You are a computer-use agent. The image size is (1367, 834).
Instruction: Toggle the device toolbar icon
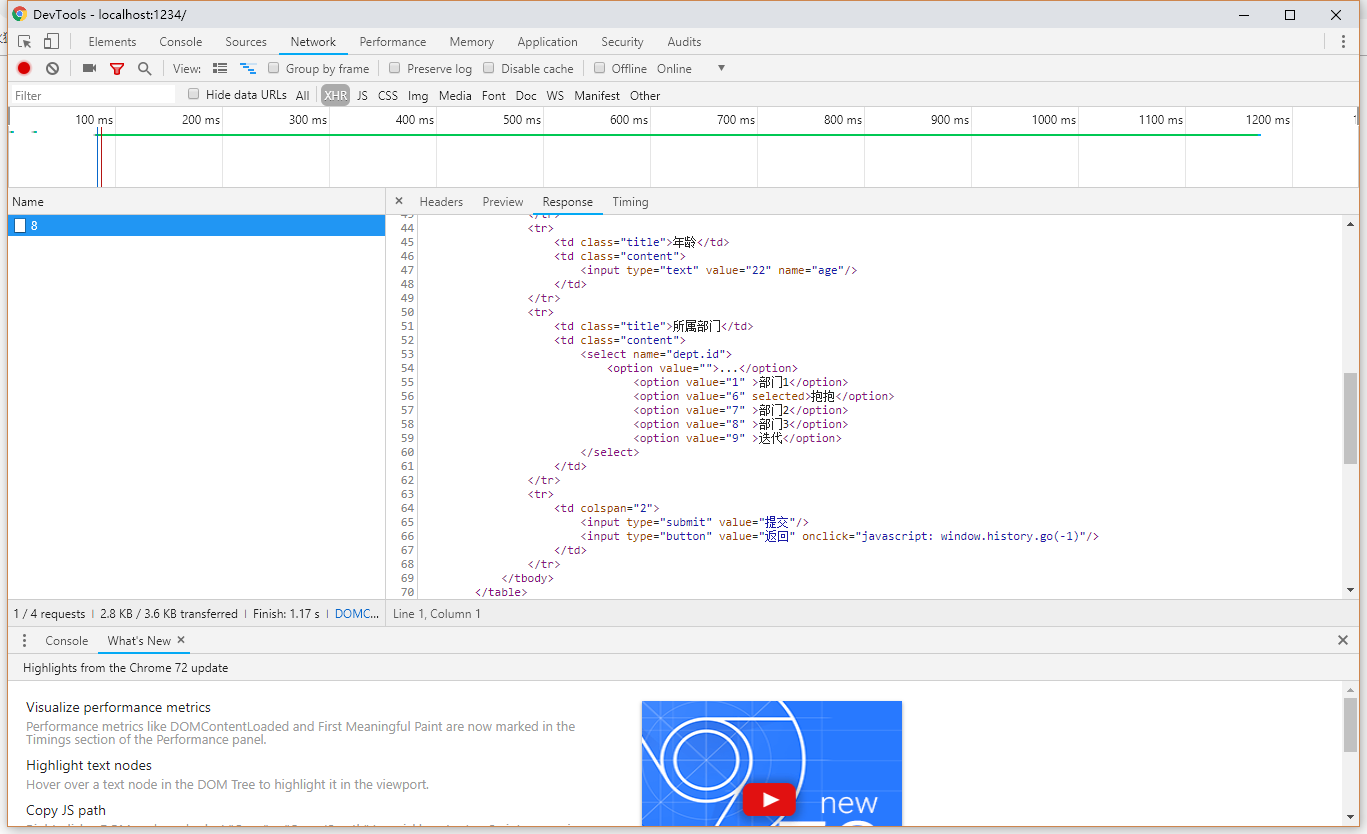click(51, 42)
